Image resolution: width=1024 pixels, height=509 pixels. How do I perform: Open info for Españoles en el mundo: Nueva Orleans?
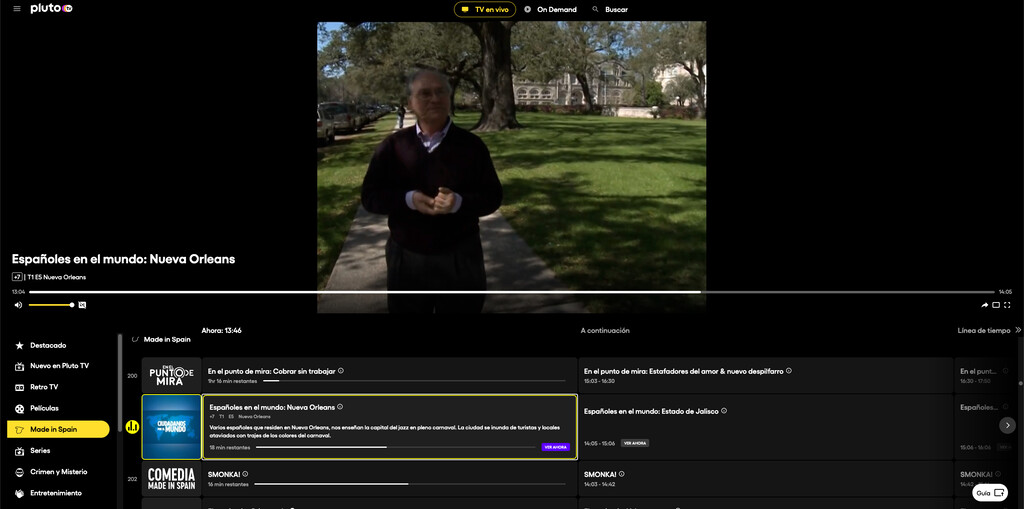pos(340,407)
